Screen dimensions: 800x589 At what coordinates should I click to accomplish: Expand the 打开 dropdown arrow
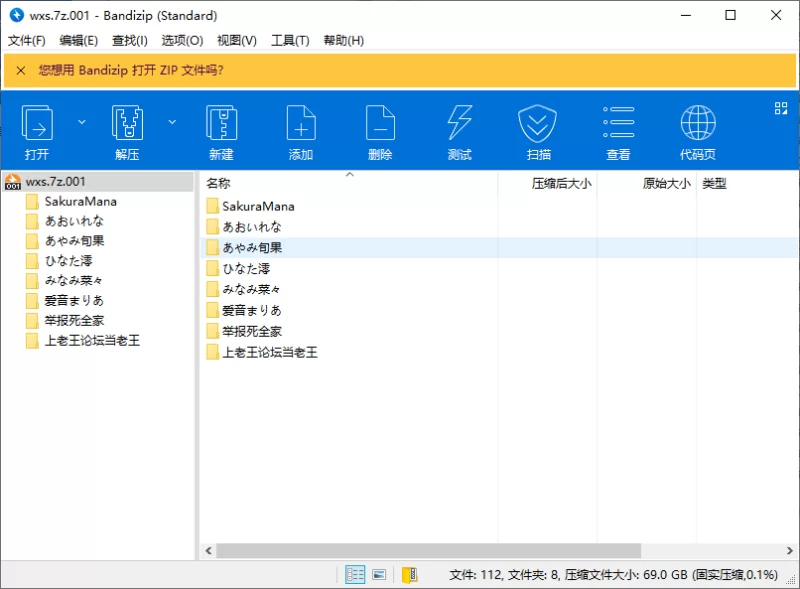[x=82, y=122]
